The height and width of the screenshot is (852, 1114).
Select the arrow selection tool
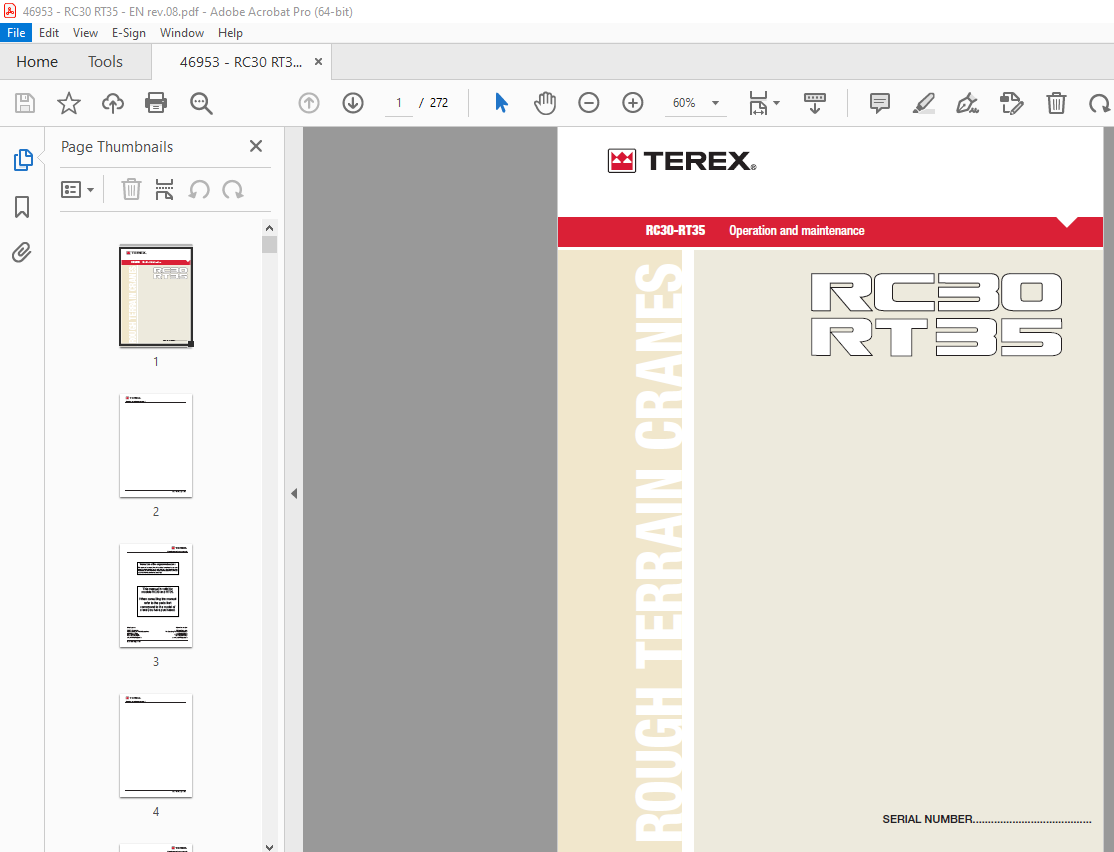501,103
